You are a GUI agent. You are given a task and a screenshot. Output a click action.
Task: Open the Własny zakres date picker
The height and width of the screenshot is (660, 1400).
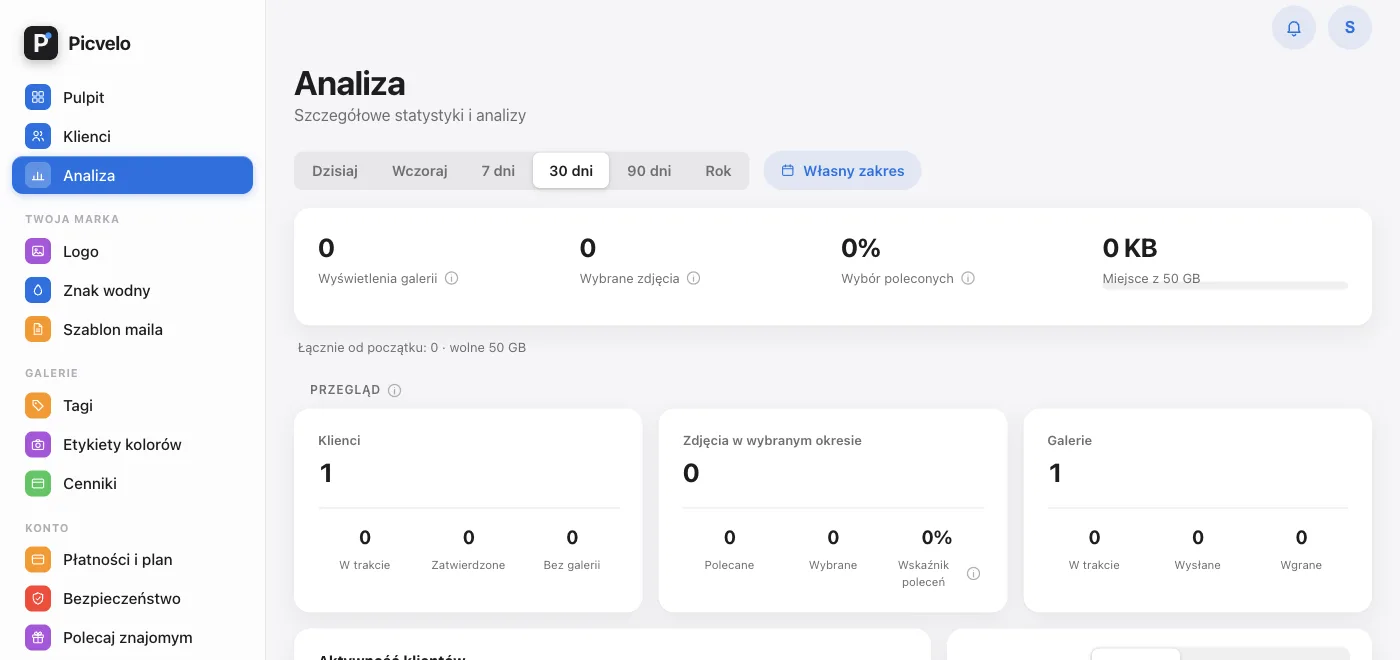click(842, 170)
